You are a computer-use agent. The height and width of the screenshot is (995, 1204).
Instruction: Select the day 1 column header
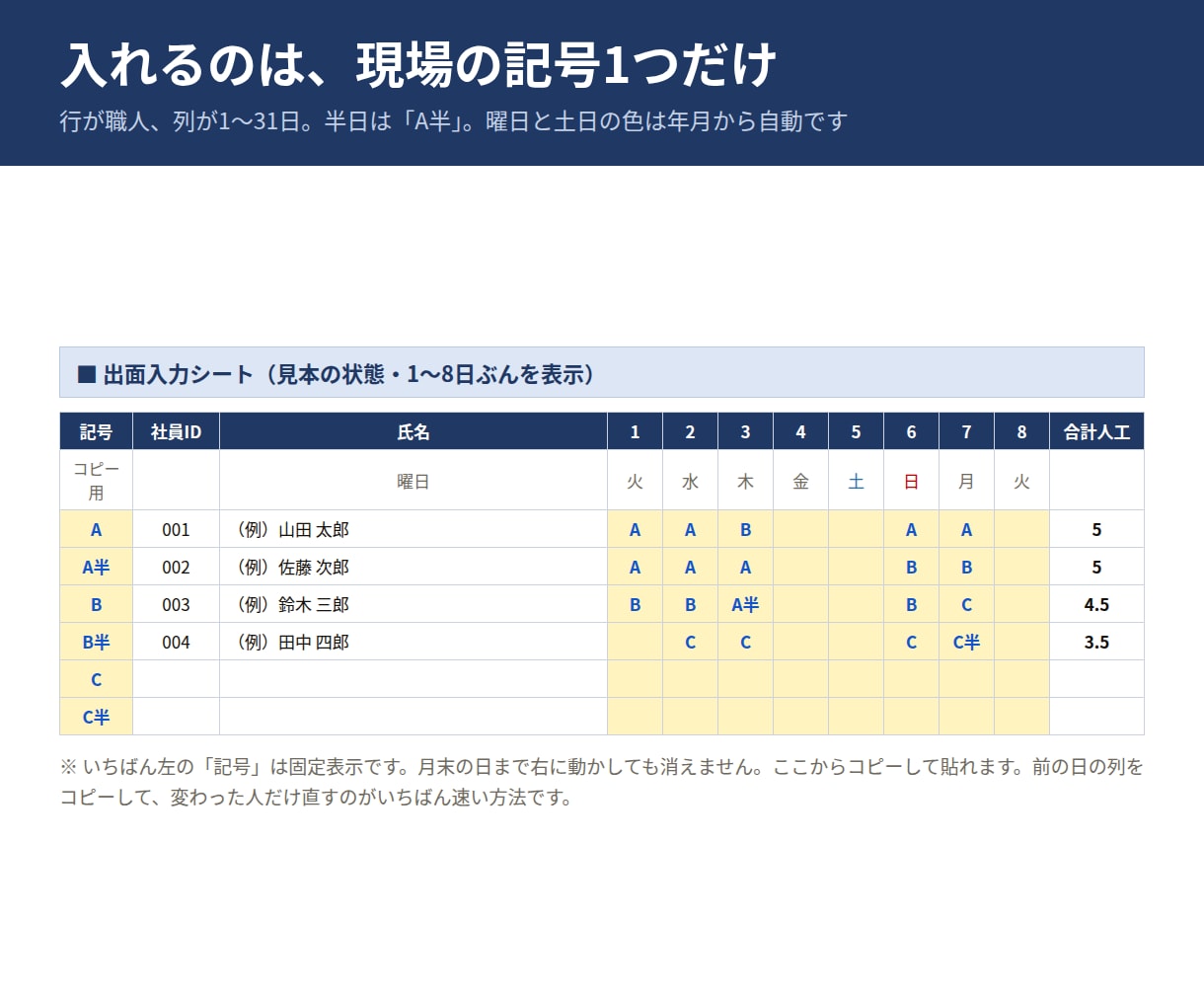pyautogui.click(x=635, y=431)
